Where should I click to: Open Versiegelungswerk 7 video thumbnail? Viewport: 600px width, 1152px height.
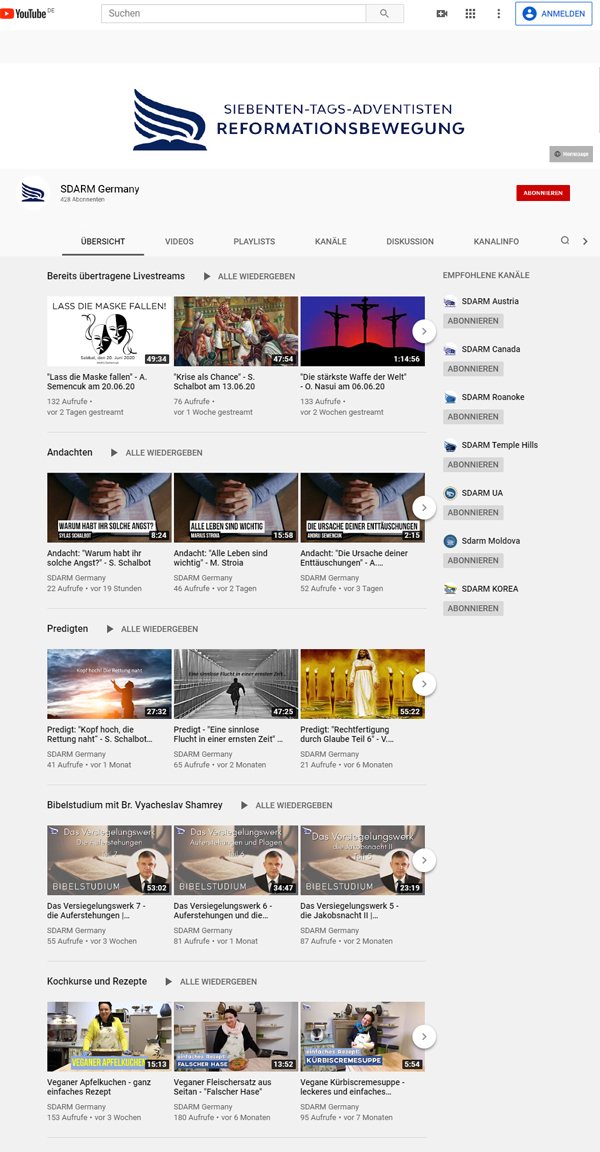[109, 860]
